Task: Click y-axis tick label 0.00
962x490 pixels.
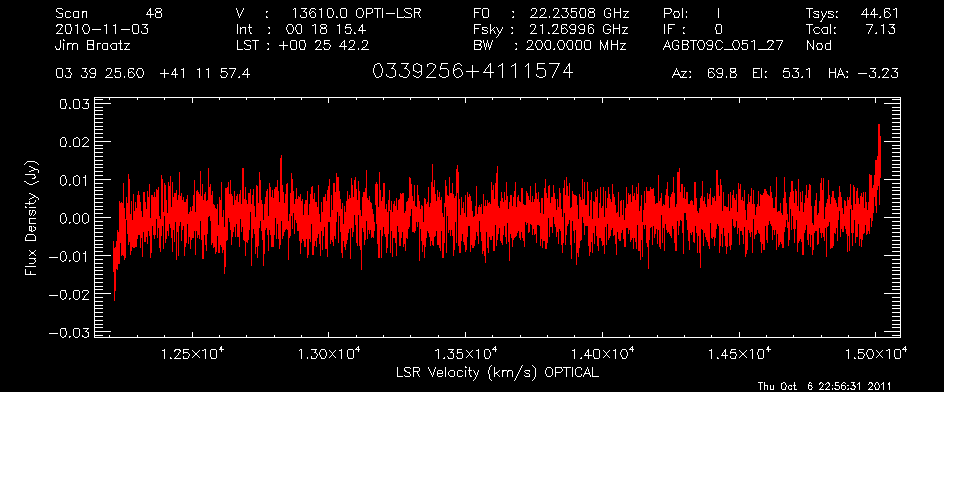Action: point(74,218)
